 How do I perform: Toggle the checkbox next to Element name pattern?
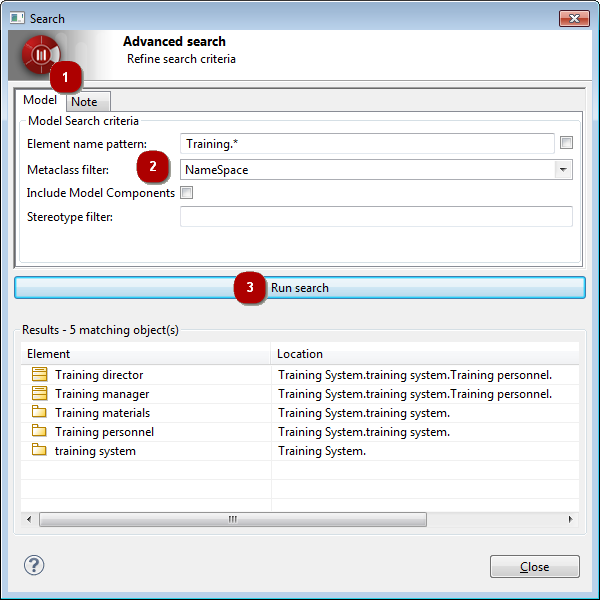[x=567, y=143]
